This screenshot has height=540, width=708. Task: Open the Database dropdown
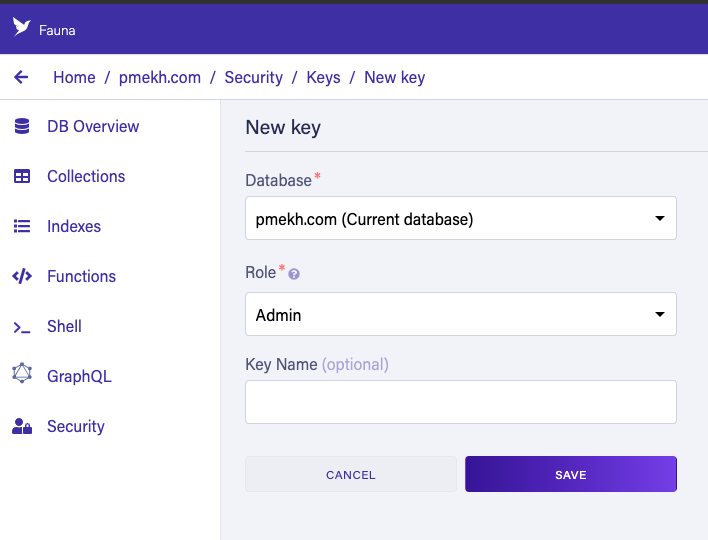pyautogui.click(x=461, y=218)
